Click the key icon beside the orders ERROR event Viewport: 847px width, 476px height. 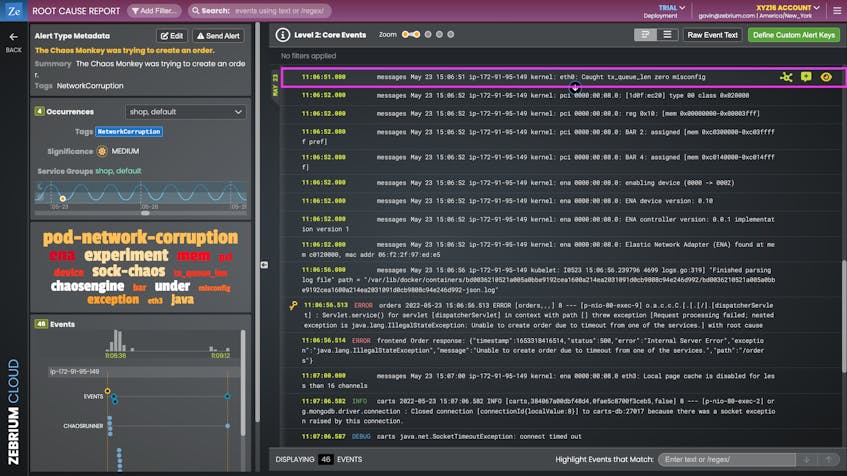[x=291, y=305]
